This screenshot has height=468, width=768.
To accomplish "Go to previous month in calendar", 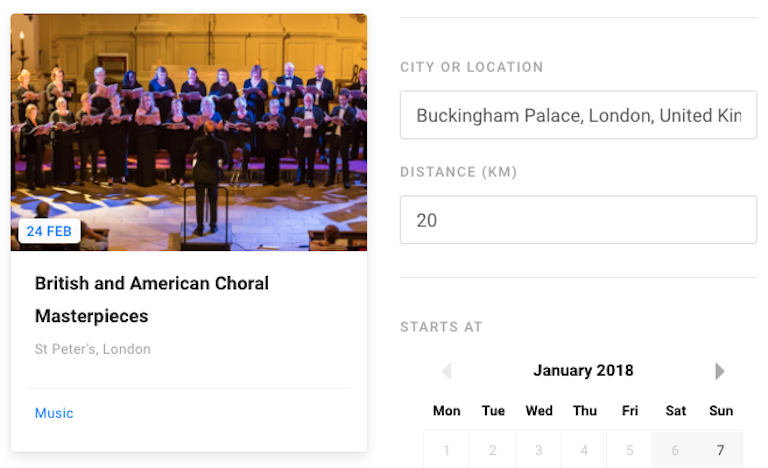I will [446, 371].
